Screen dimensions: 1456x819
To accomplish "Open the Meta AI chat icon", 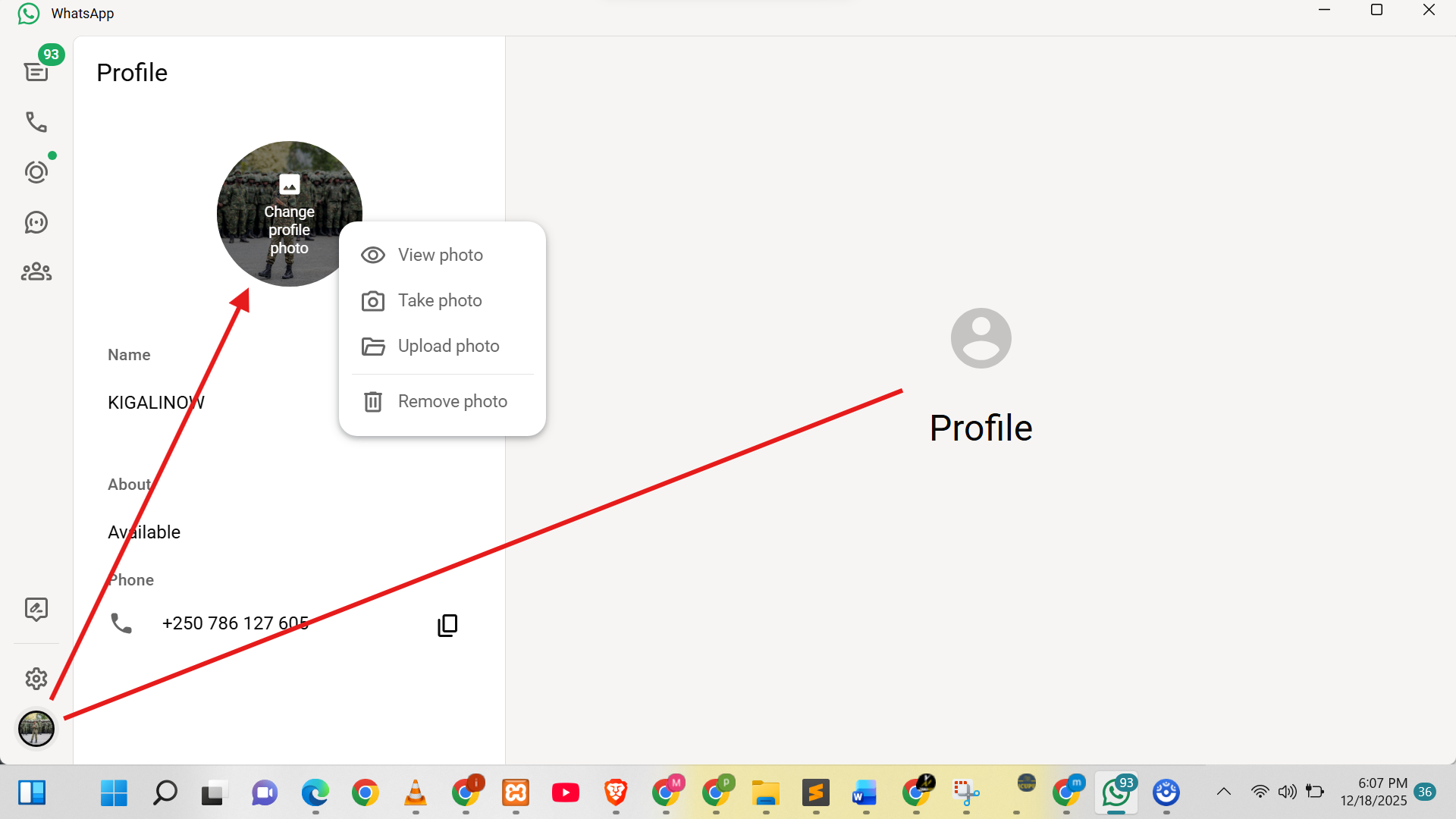I will coord(36,608).
